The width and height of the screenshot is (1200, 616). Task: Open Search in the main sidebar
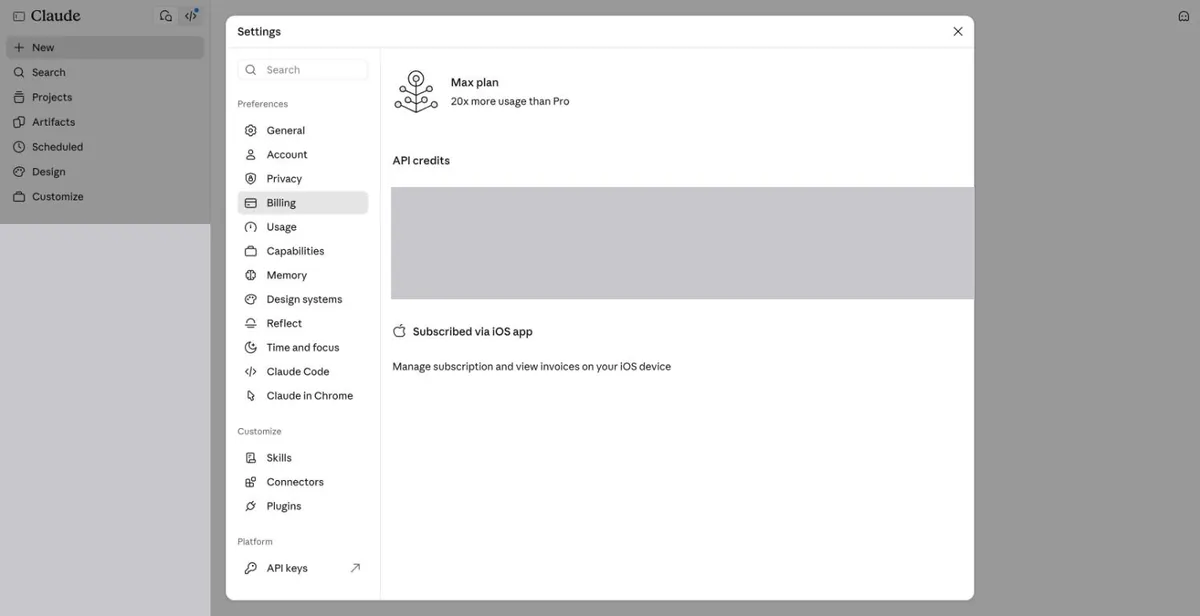[105, 72]
